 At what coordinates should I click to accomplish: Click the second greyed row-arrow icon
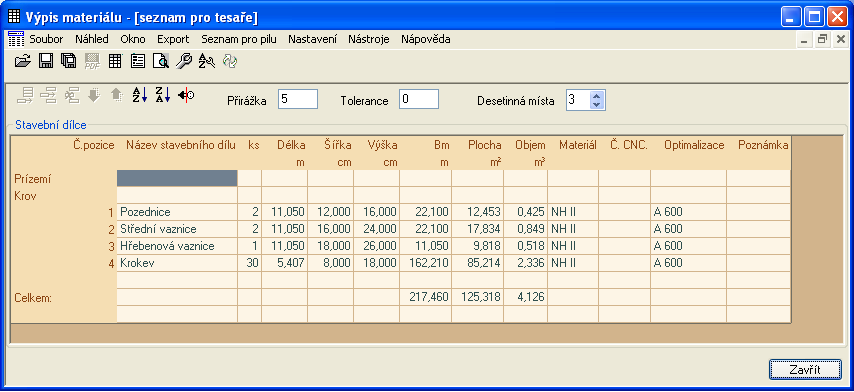click(x=48, y=95)
